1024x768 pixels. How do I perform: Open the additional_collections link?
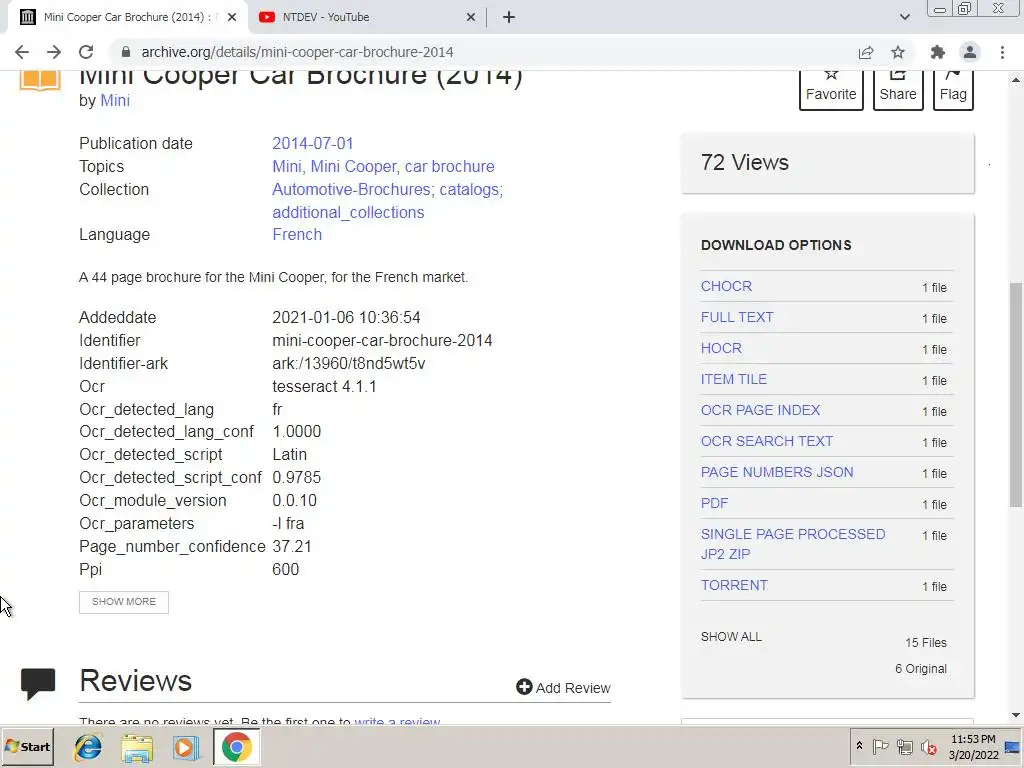[x=348, y=212]
